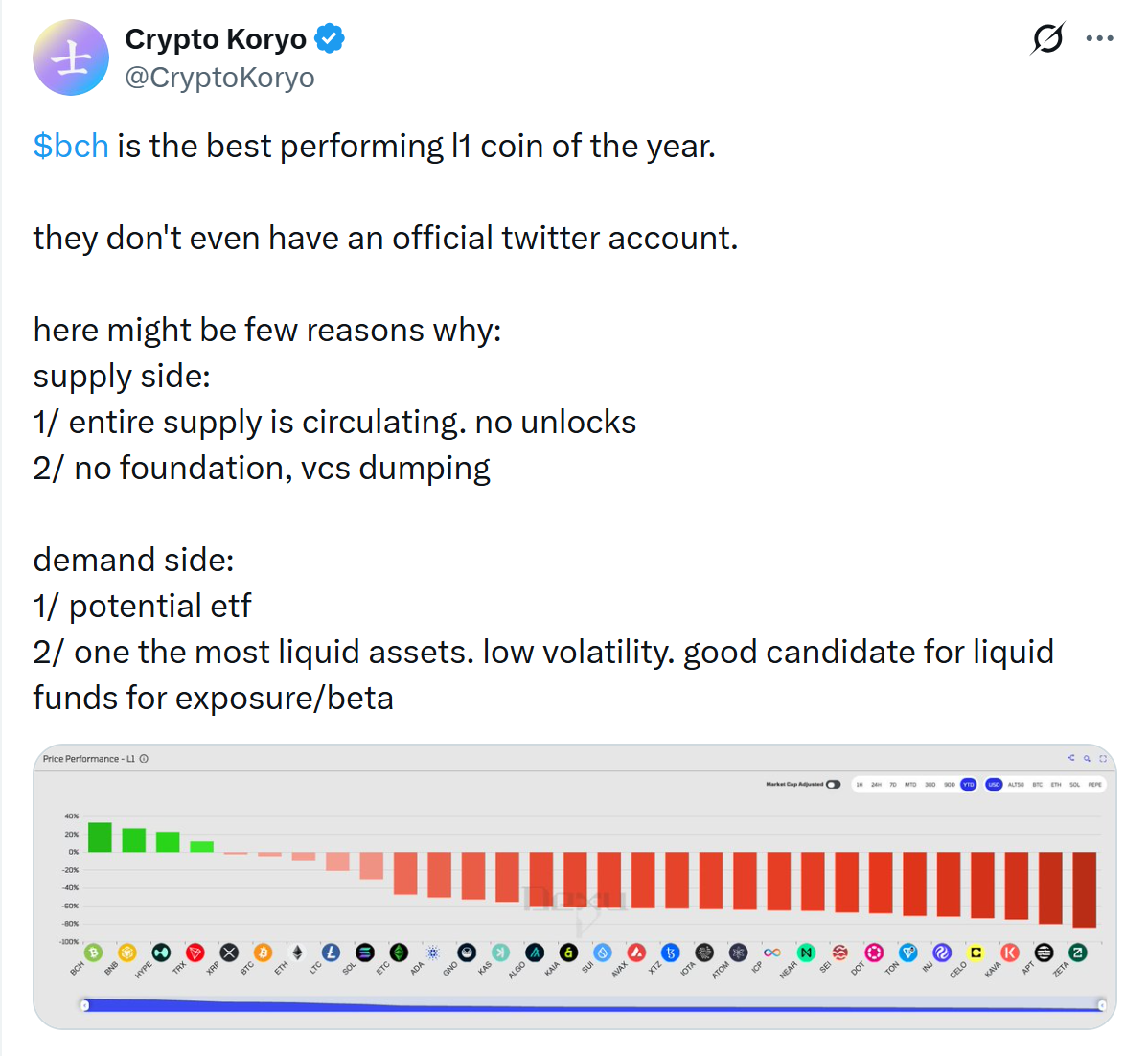This screenshot has width=1148, height=1056.
Task: Click Crypto Koryo's verified badge
Action: click(329, 38)
